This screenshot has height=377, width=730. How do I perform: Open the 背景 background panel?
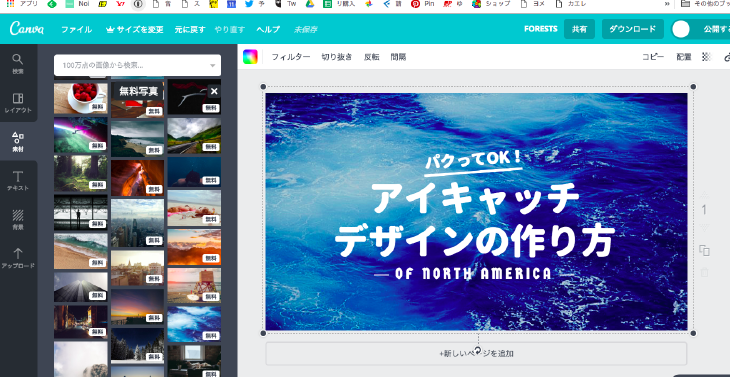[18, 220]
